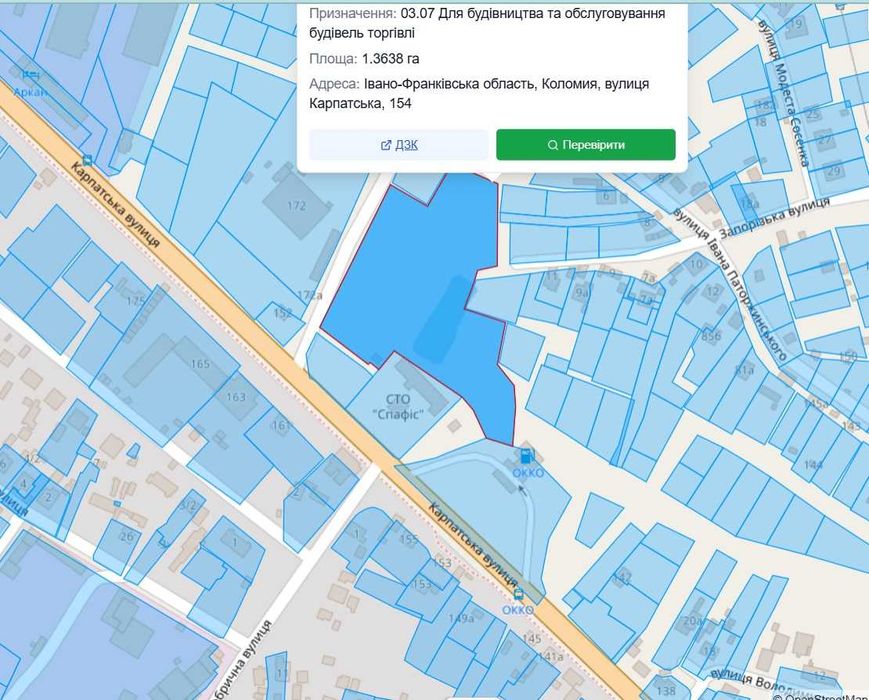The height and width of the screenshot is (700, 869).
Task: Click the Карпатська вулиця upper street label
Action: pyautogui.click(x=116, y=205)
